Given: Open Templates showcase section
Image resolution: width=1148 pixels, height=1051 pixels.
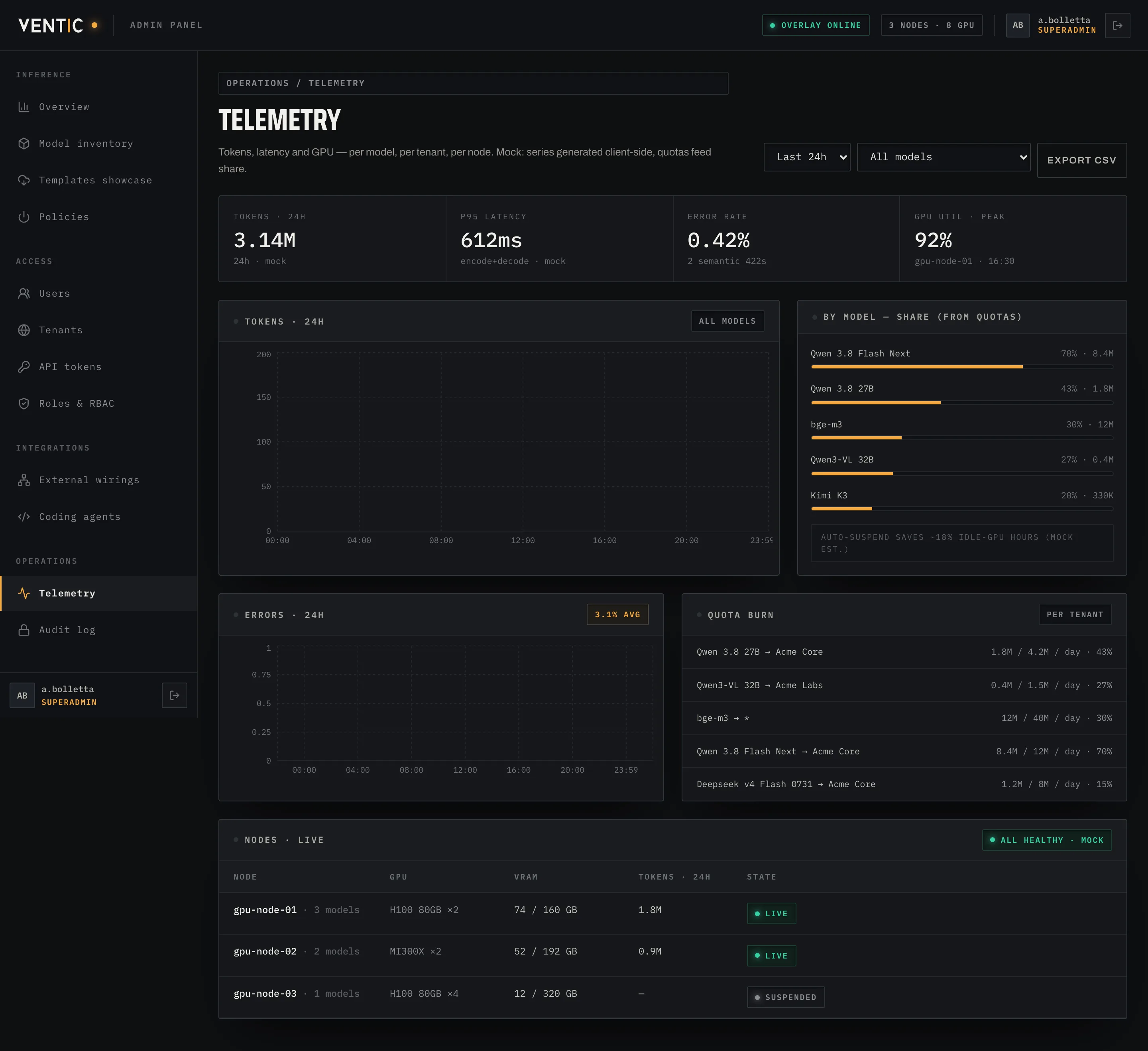Looking at the screenshot, I should point(98,180).
